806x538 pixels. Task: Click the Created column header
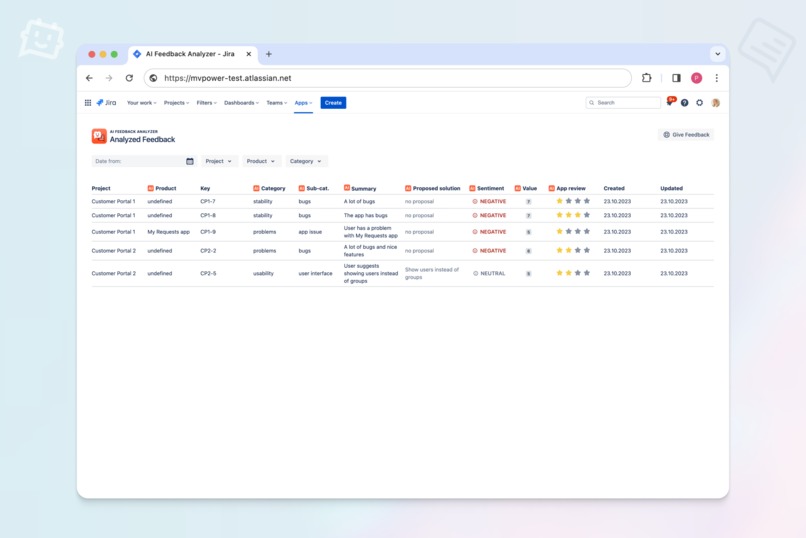614,189
